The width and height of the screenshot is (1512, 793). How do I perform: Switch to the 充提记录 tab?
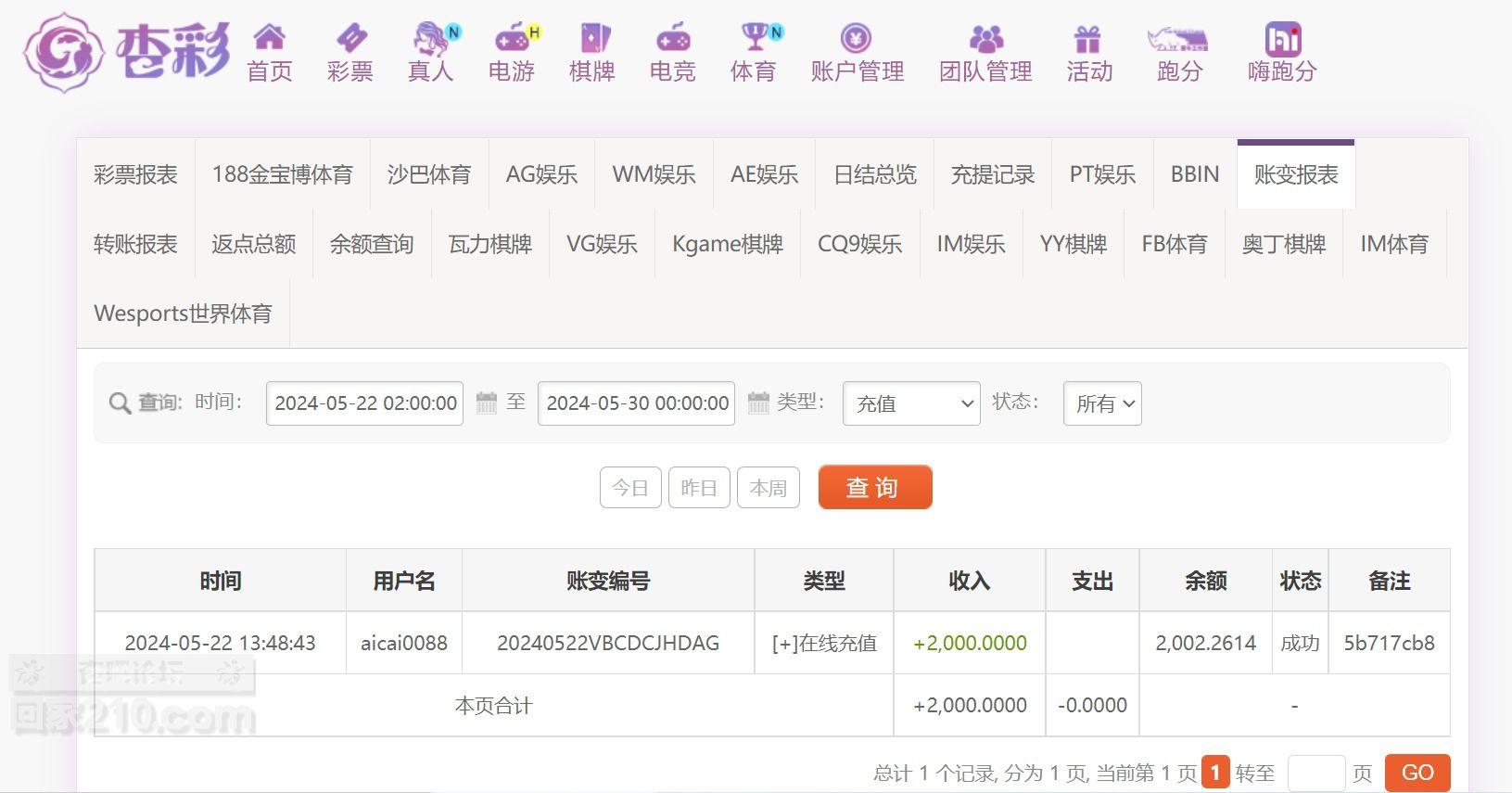pyautogui.click(x=992, y=174)
